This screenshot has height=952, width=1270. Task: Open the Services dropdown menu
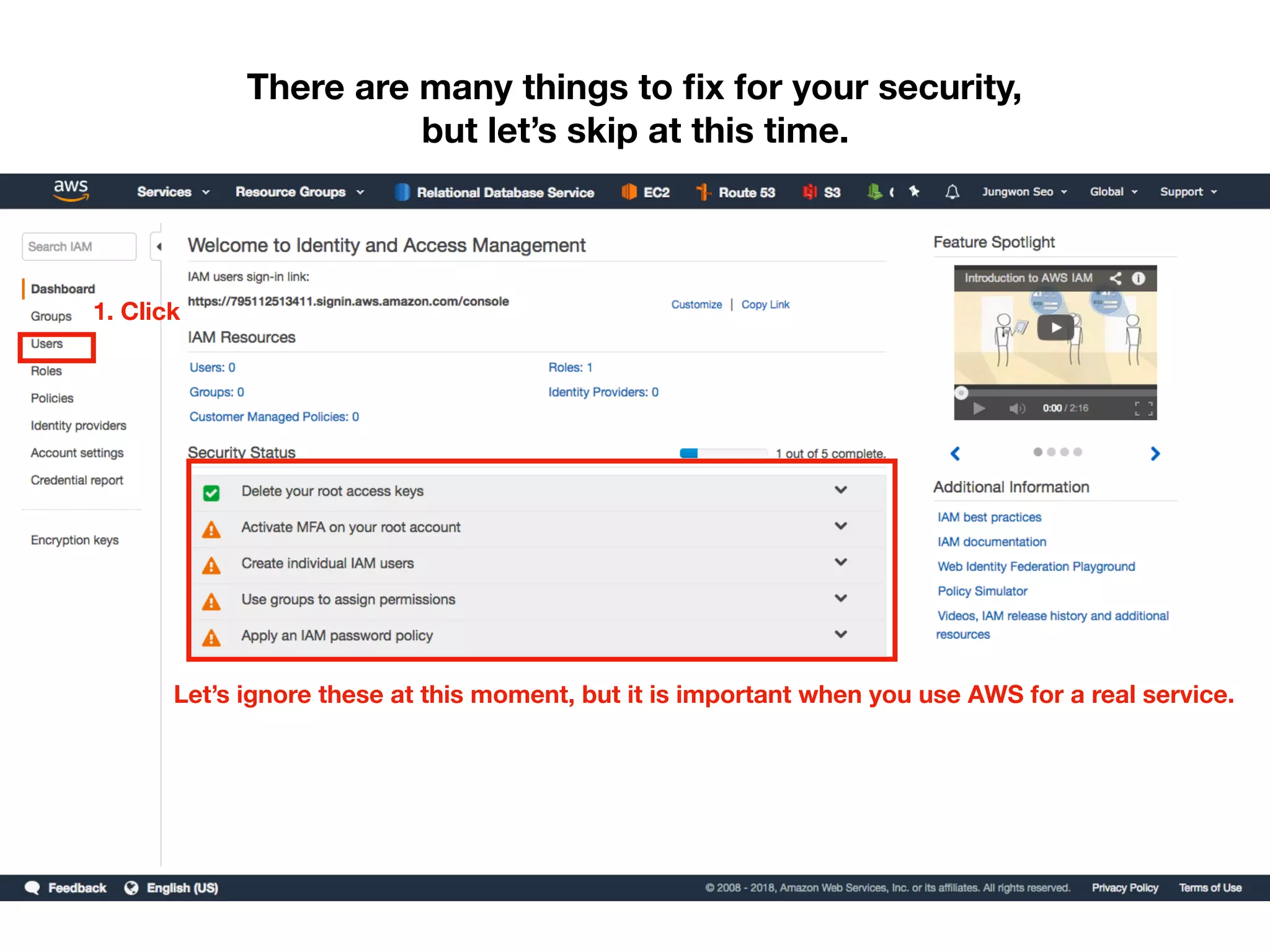tap(173, 192)
